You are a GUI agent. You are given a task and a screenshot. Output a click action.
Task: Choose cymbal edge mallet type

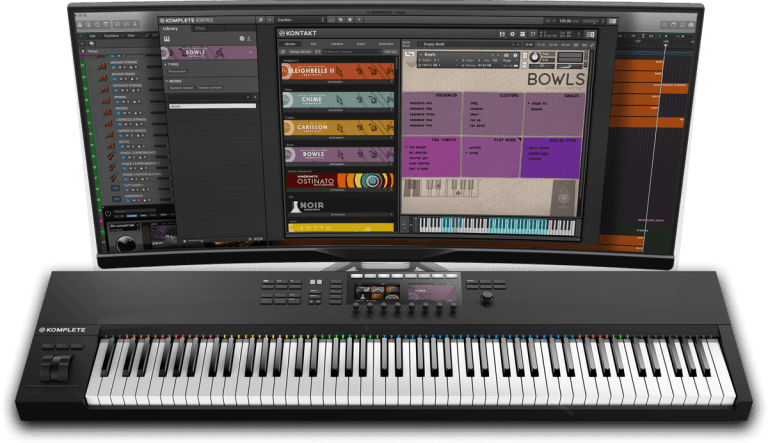coord(539,153)
